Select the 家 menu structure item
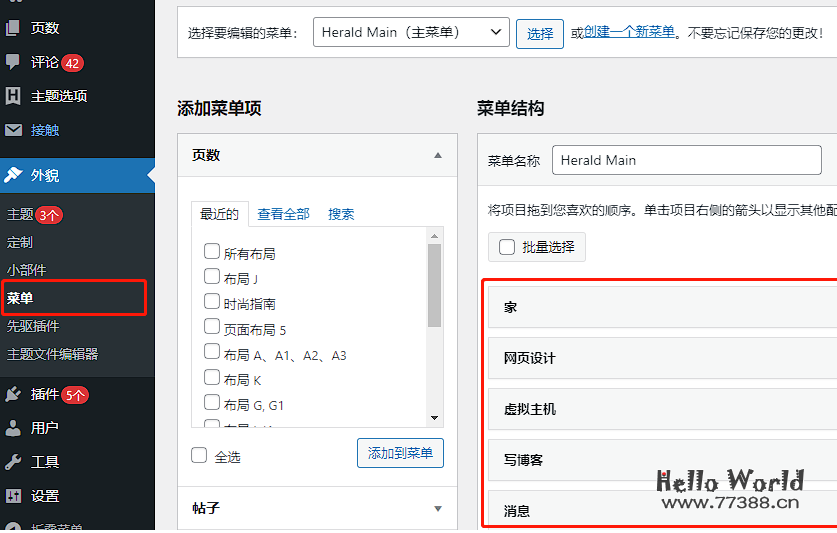 coord(662,307)
